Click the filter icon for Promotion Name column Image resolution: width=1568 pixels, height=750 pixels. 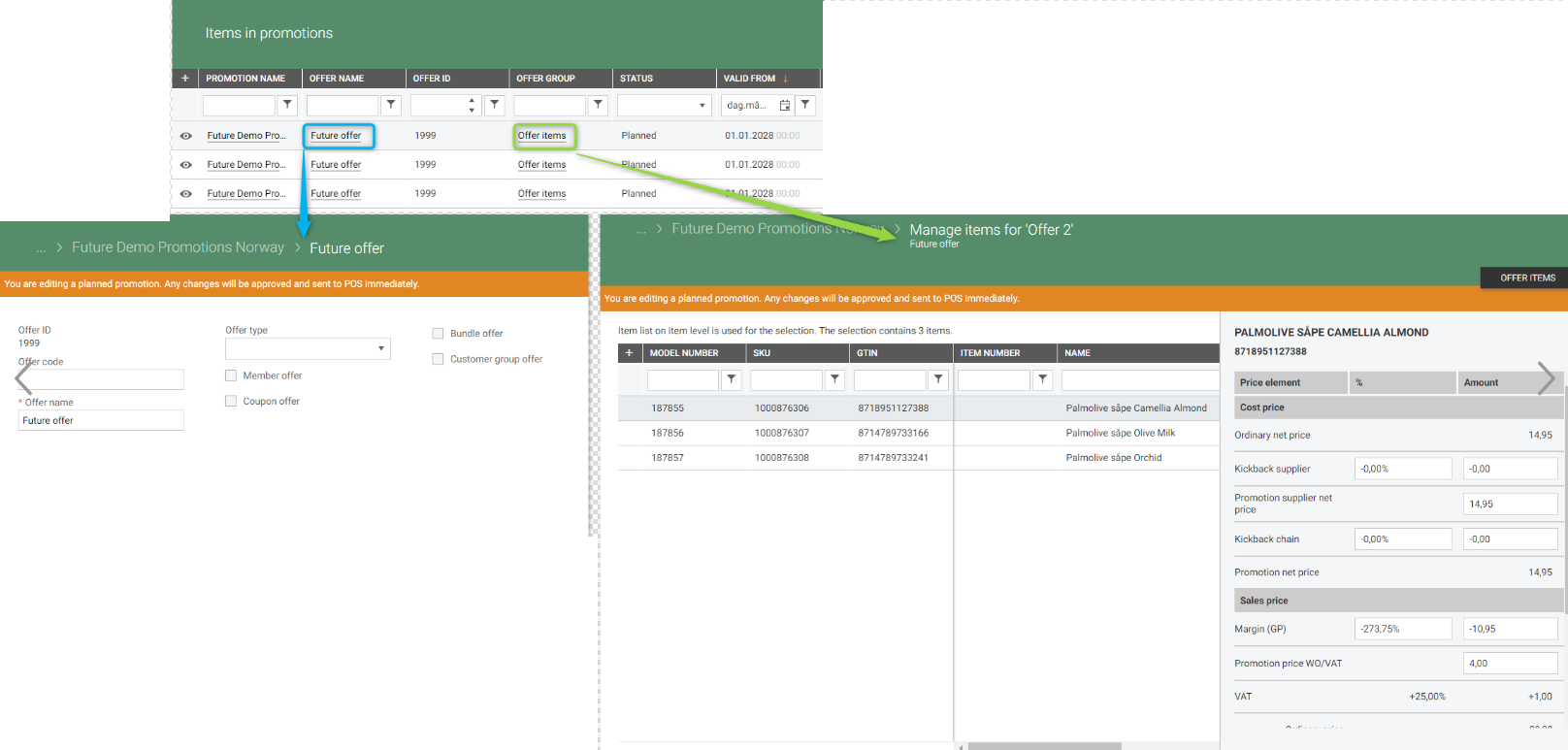pyautogui.click(x=287, y=105)
